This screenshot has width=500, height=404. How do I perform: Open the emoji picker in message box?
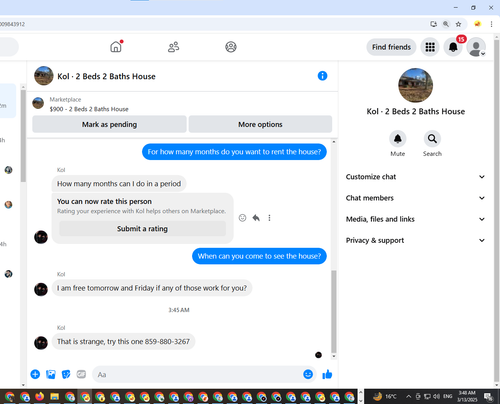coord(308,374)
